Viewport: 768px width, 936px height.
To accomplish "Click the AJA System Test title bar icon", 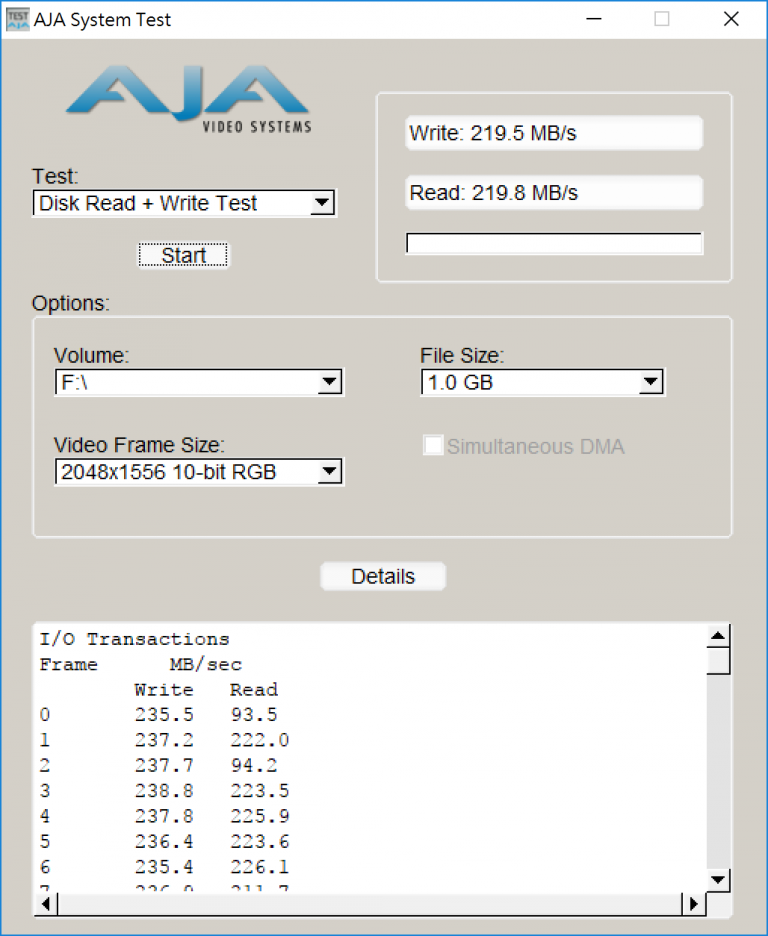I will 17,19.
